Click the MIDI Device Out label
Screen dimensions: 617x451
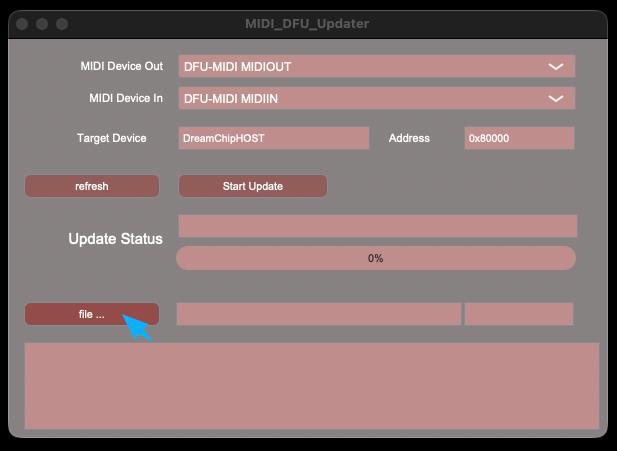121,67
